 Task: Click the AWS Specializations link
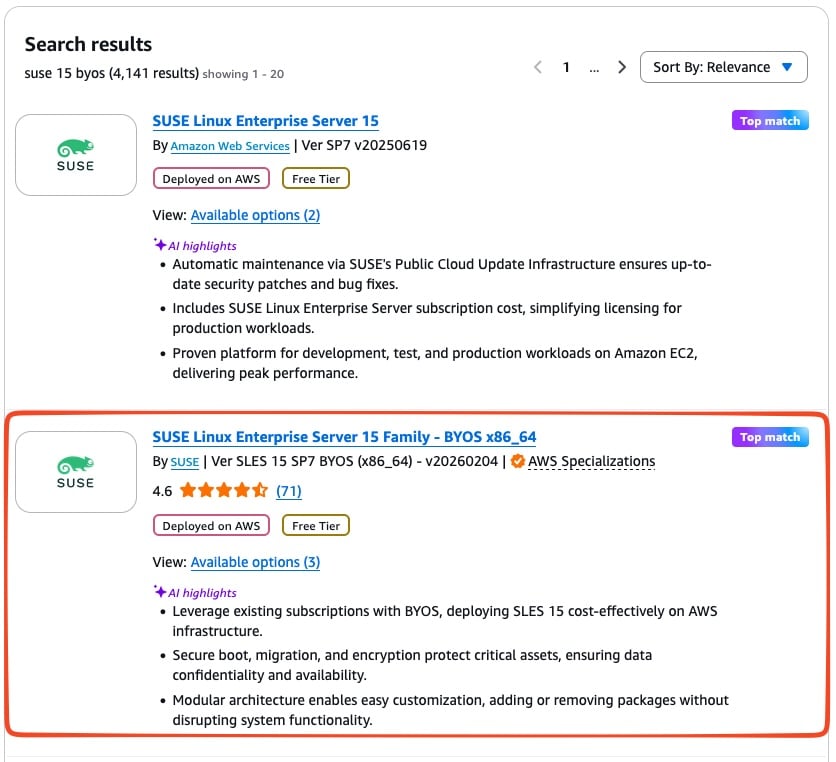(591, 462)
